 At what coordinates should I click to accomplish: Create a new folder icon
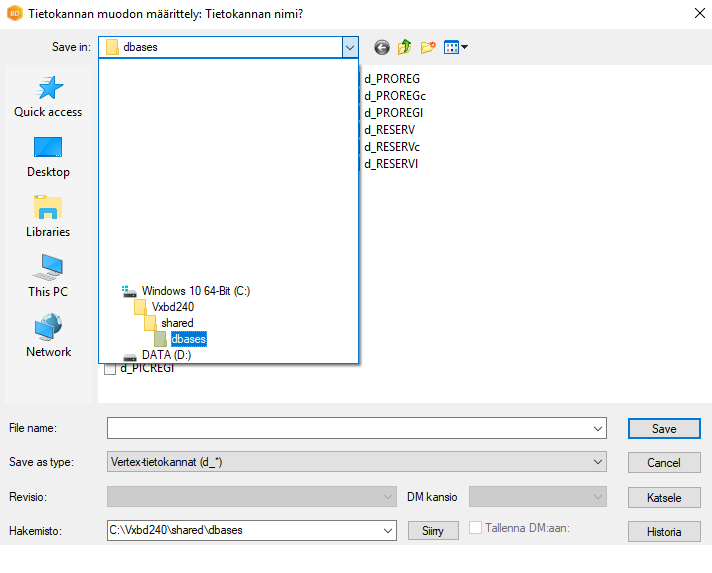428,47
